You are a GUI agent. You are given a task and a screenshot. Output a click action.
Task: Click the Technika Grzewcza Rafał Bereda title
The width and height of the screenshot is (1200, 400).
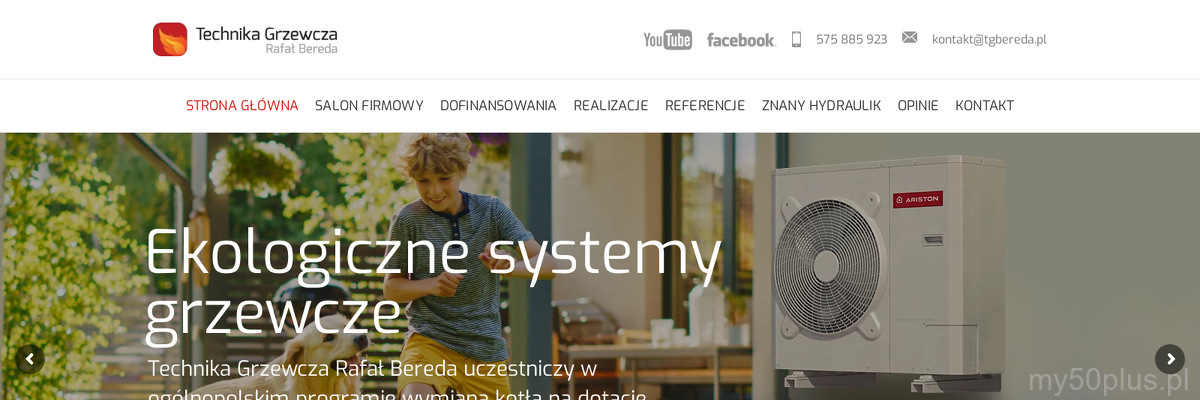266,40
